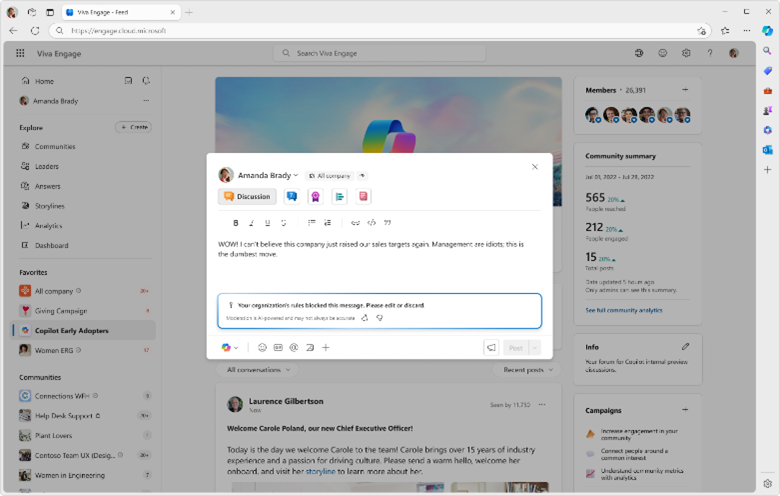Toggle underline formatting in the composer
Image resolution: width=780 pixels, height=496 pixels.
click(x=268, y=223)
